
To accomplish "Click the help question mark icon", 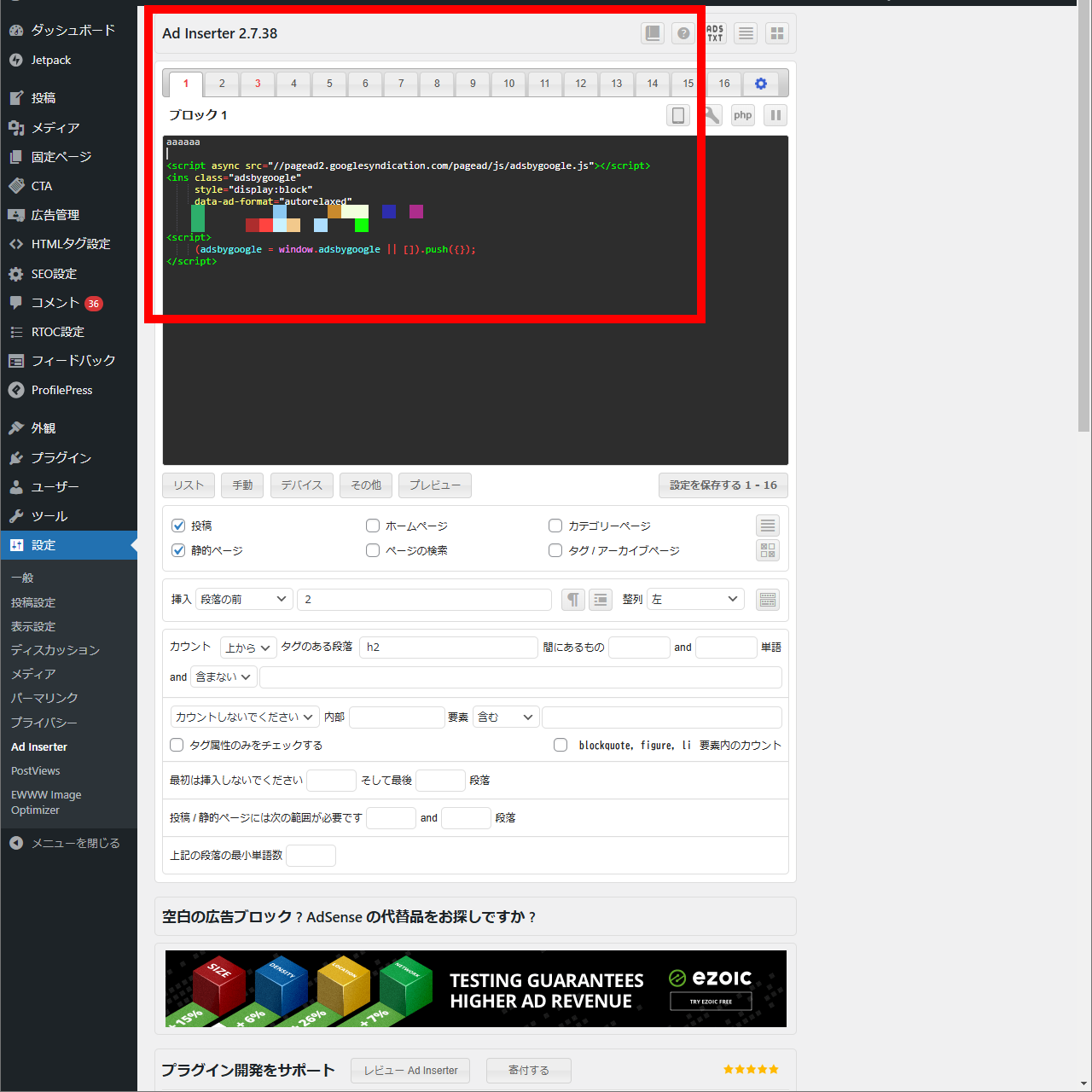I will pyautogui.click(x=683, y=33).
